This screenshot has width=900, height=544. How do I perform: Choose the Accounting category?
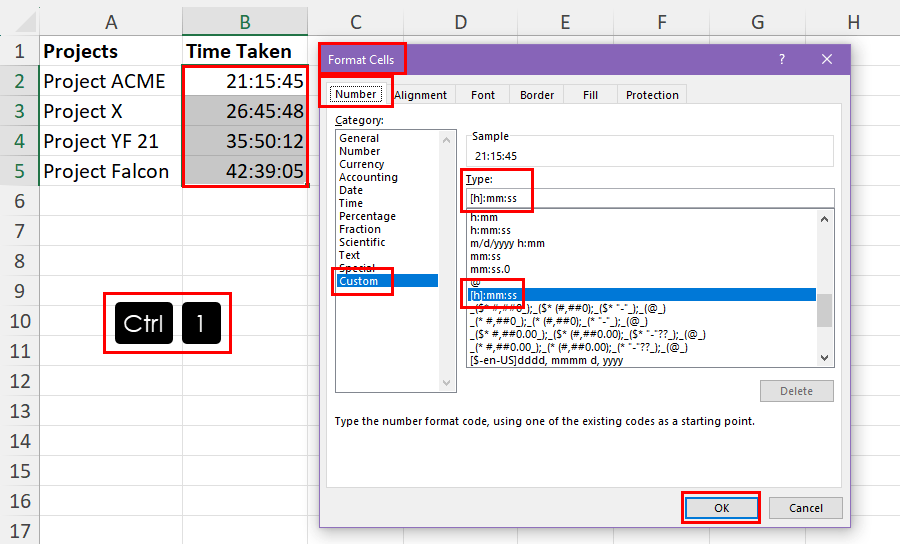point(368,177)
